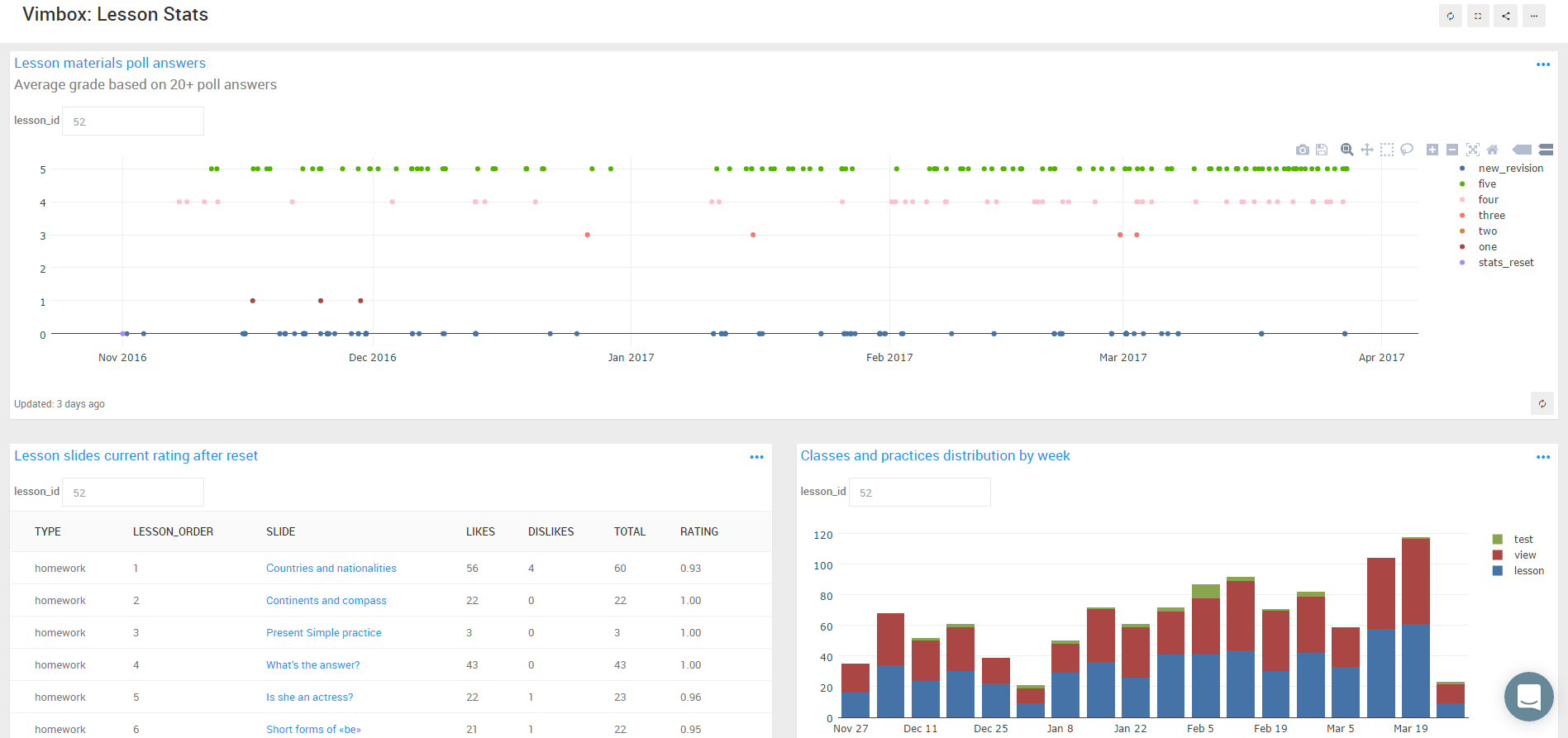This screenshot has height=738, width=1568.
Task: Open dashboard in fullscreen mode
Action: (x=1478, y=16)
